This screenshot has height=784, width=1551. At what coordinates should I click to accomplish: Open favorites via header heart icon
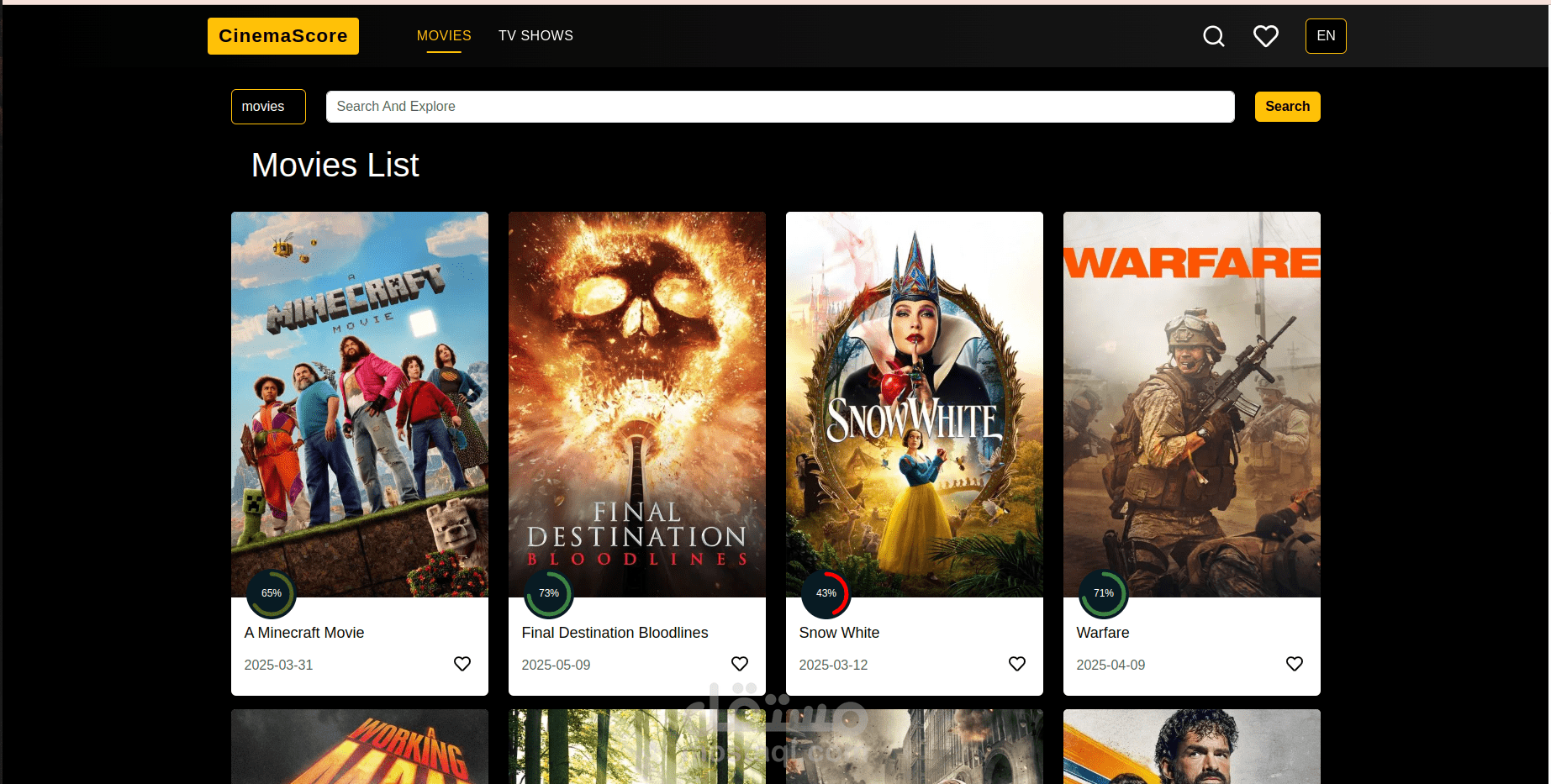pyautogui.click(x=1265, y=36)
